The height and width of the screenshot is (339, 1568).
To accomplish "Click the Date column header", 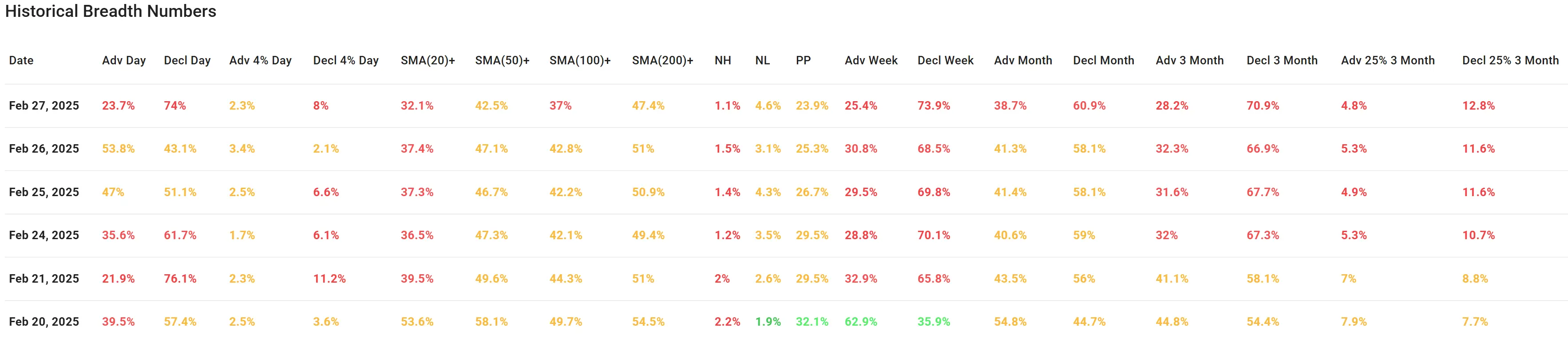I will [21, 60].
